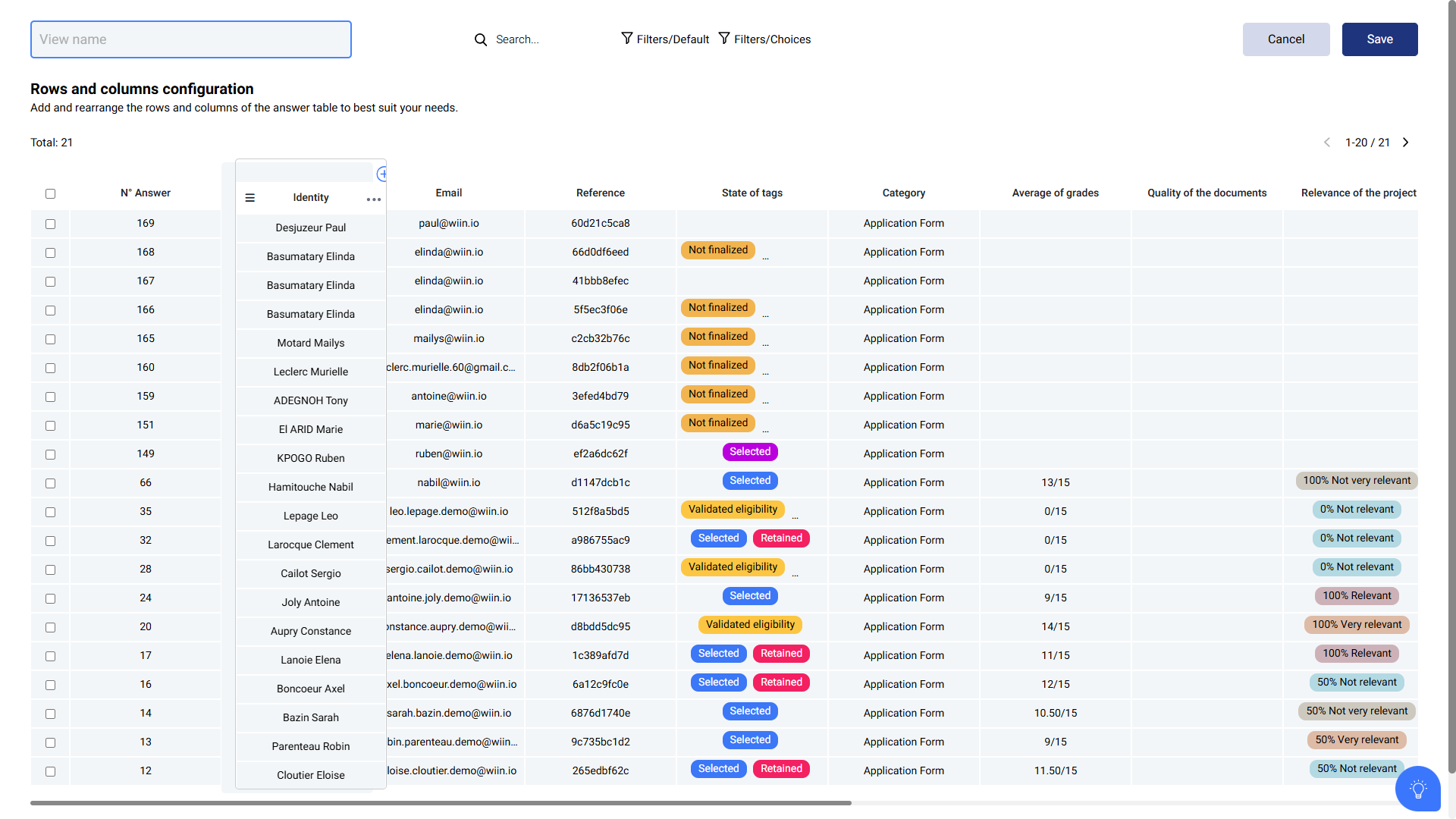The height and width of the screenshot is (819, 1456).
Task: Open the Filters/Choices funnel filter
Action: coord(764,39)
